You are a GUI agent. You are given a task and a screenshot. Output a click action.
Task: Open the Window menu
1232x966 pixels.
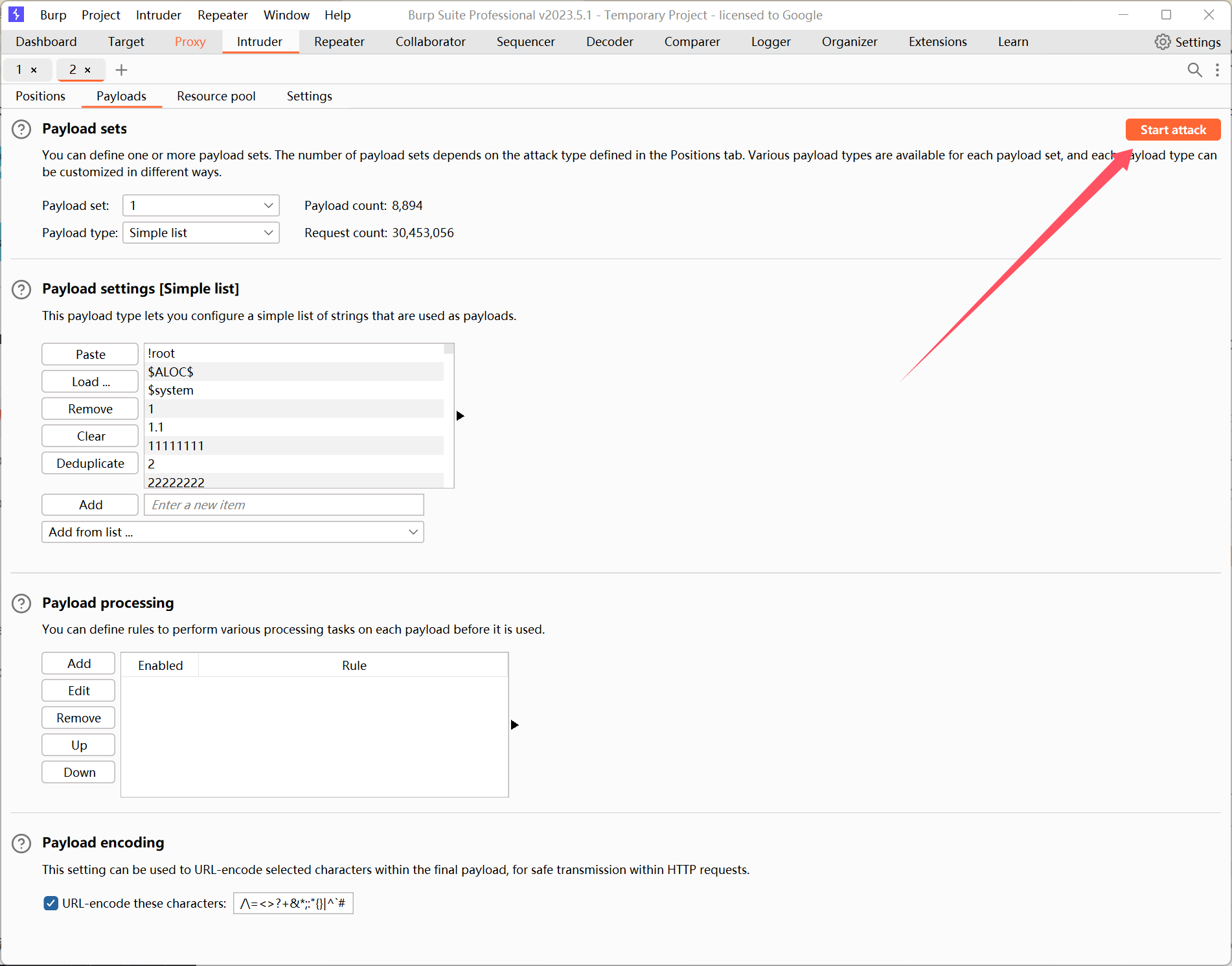286,15
